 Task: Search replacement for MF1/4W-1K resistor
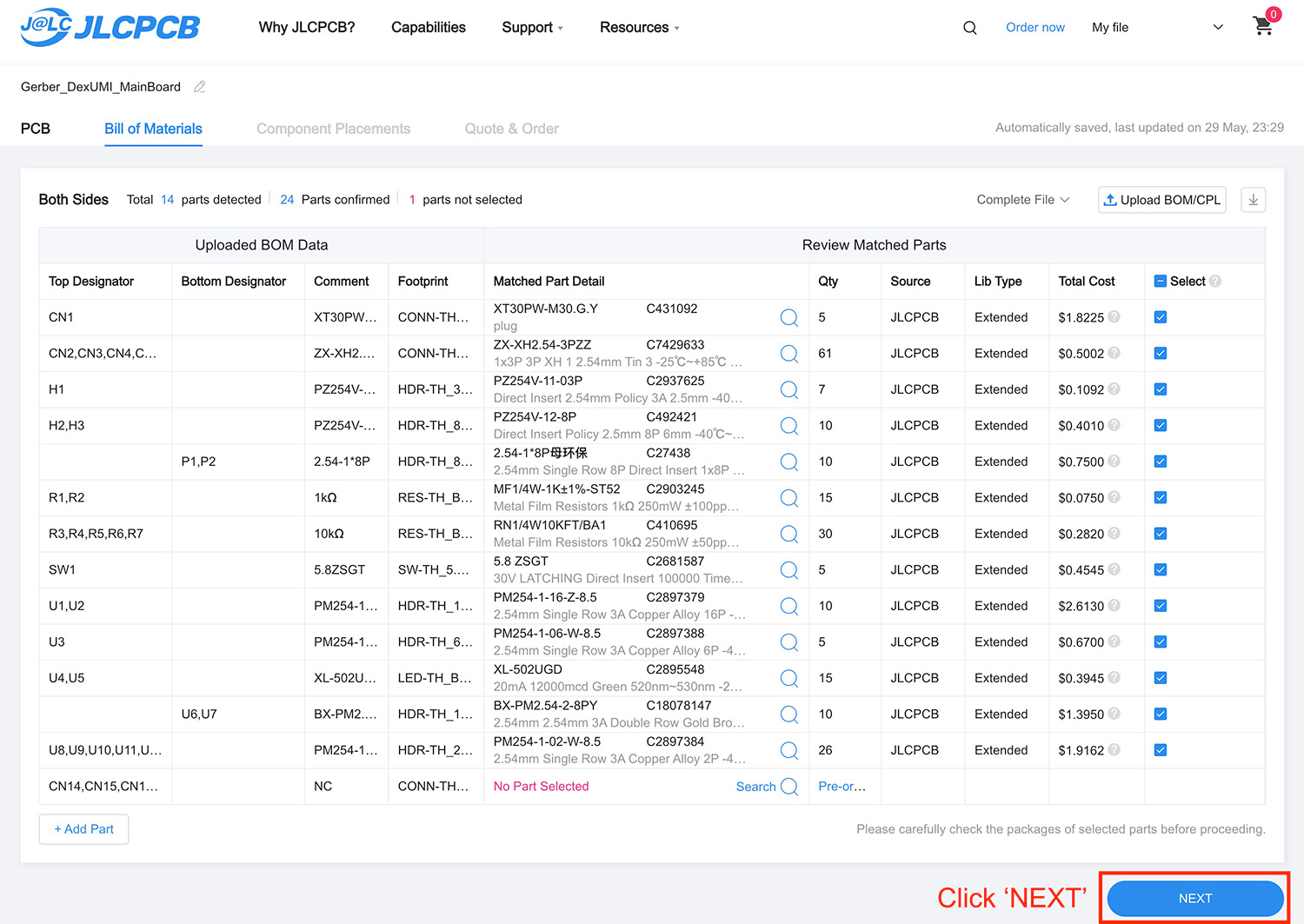789,498
